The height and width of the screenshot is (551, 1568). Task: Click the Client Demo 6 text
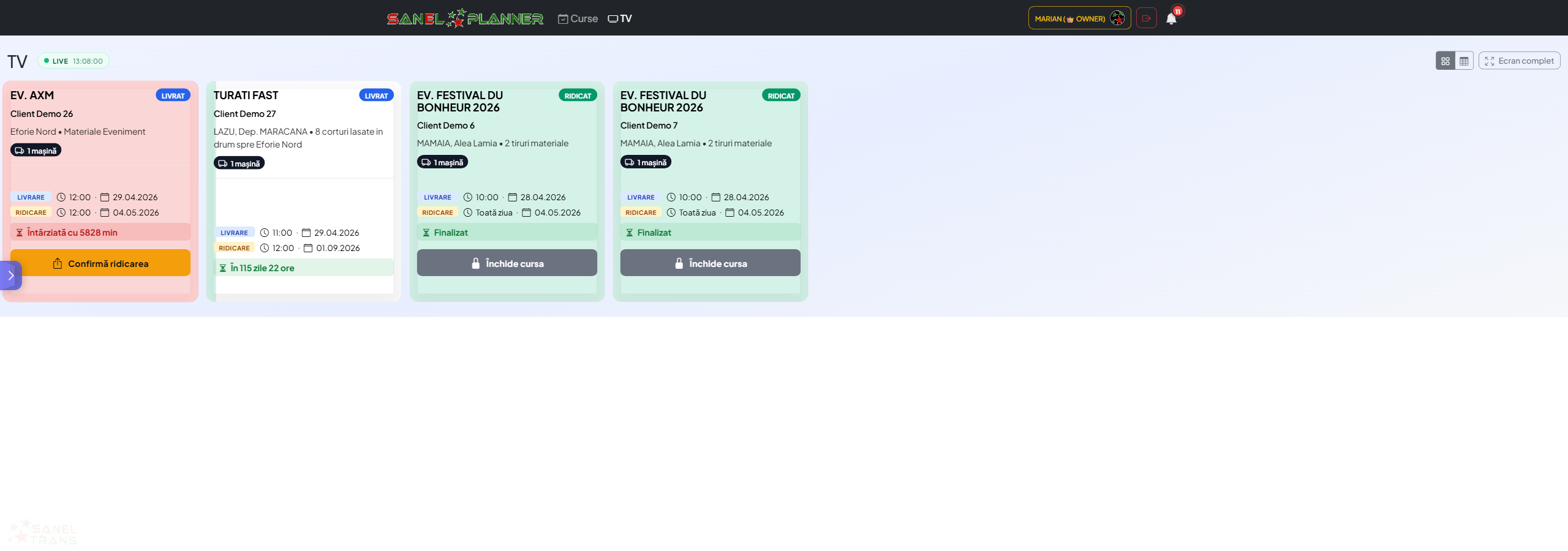pos(445,126)
